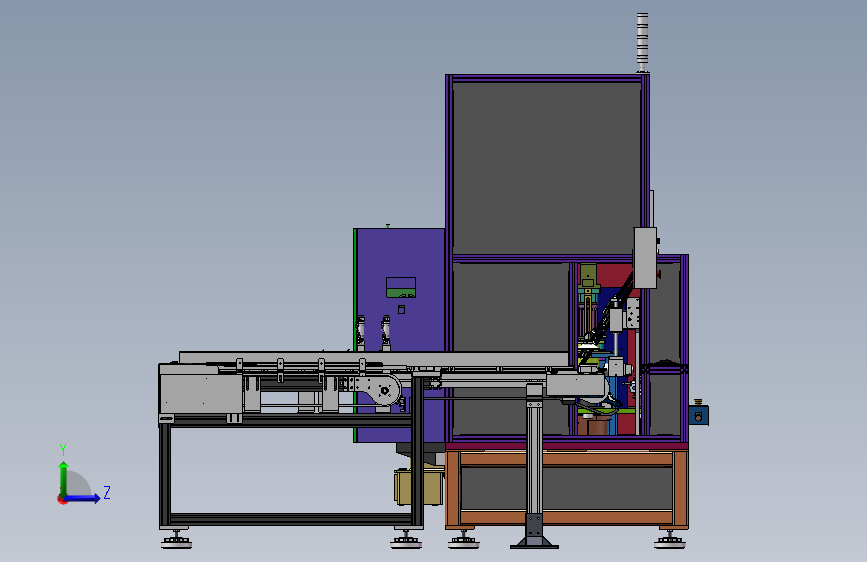This screenshot has height=562, width=867.
Task: Select the gray housing at the conveyor's left end
Action: [x=201, y=390]
